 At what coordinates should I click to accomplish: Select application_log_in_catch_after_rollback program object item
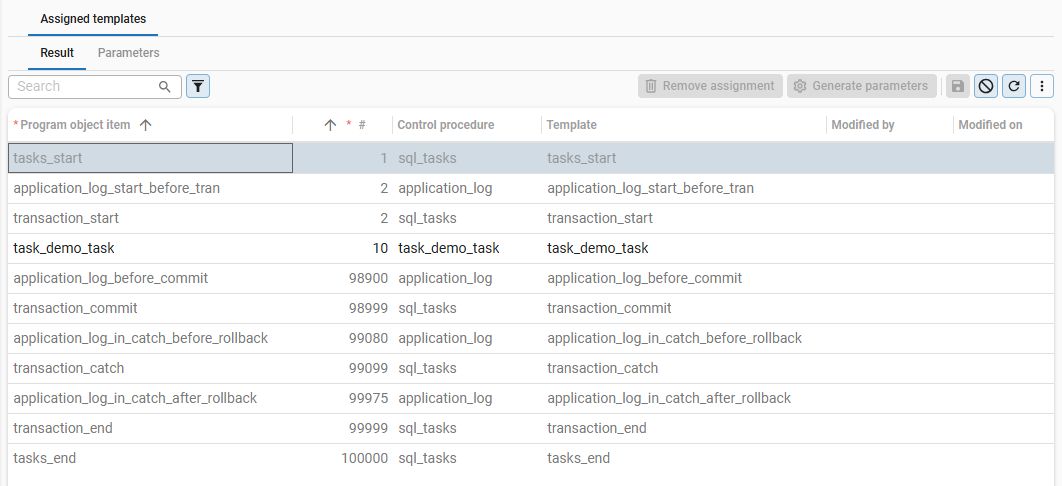150,398
